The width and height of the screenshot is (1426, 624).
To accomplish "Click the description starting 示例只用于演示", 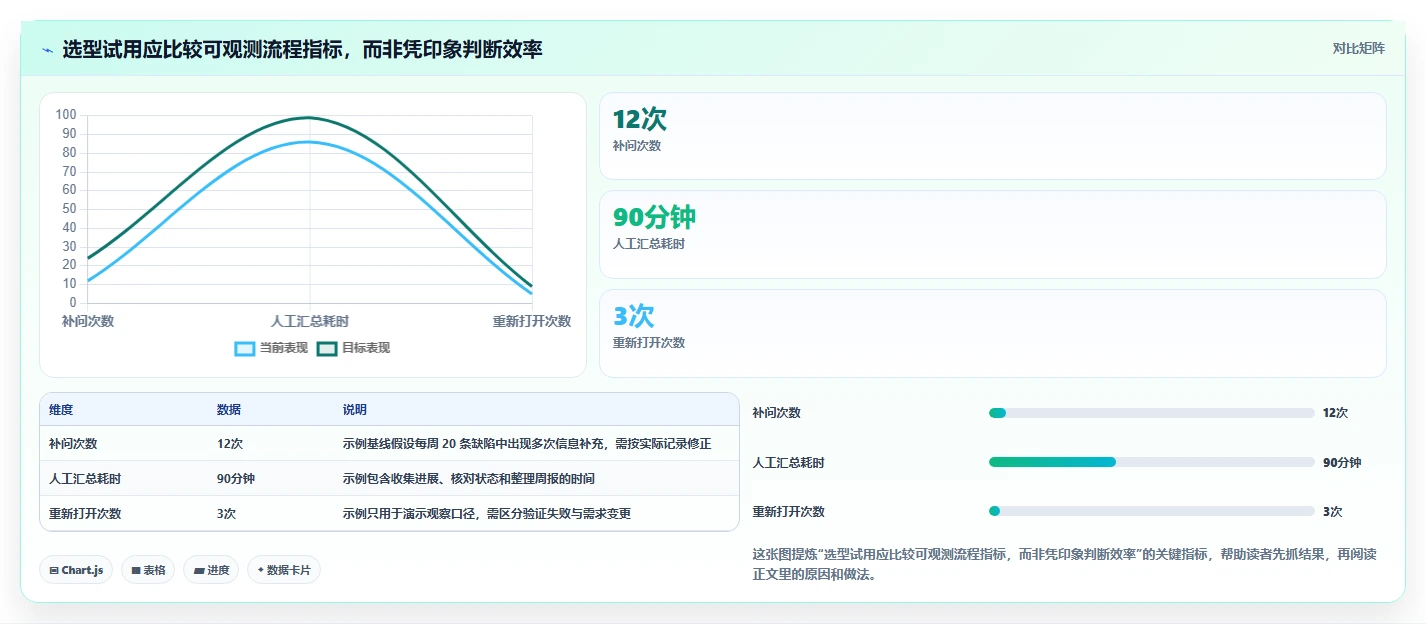I will [x=486, y=514].
